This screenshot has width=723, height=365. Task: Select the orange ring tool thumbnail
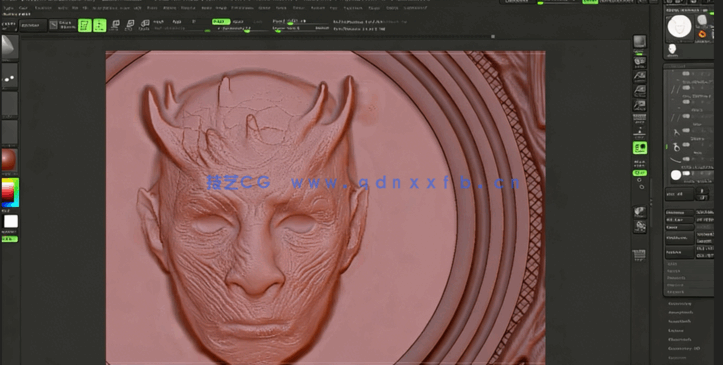tap(702, 34)
